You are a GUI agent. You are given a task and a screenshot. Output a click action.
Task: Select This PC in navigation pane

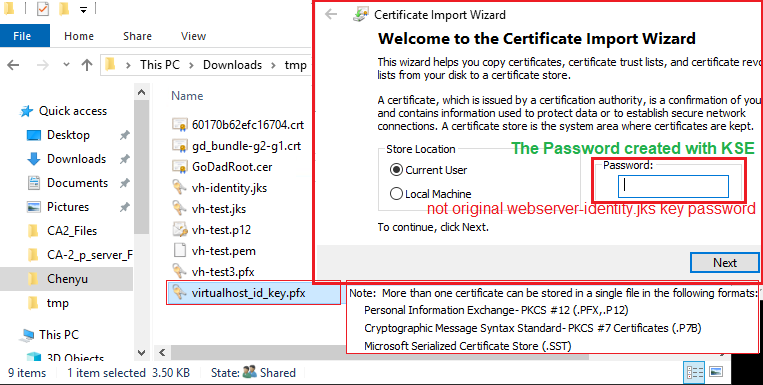pos(58,335)
